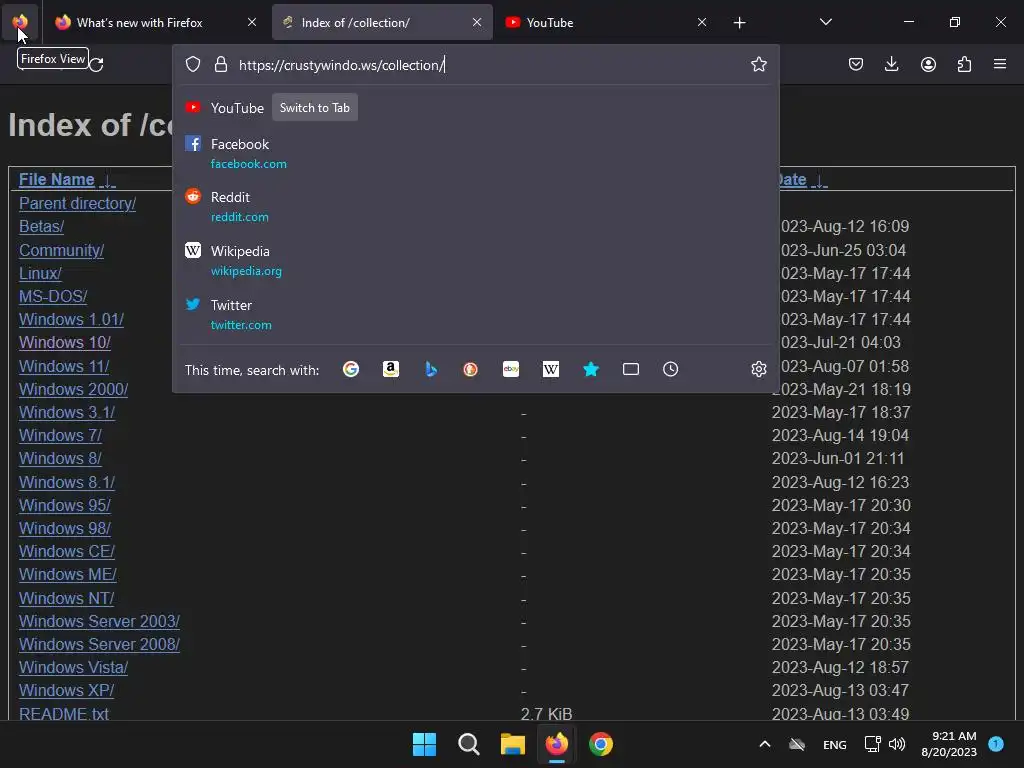The image size is (1024, 768).
Task: Open Google Chrome from taskbar
Action: point(601,744)
